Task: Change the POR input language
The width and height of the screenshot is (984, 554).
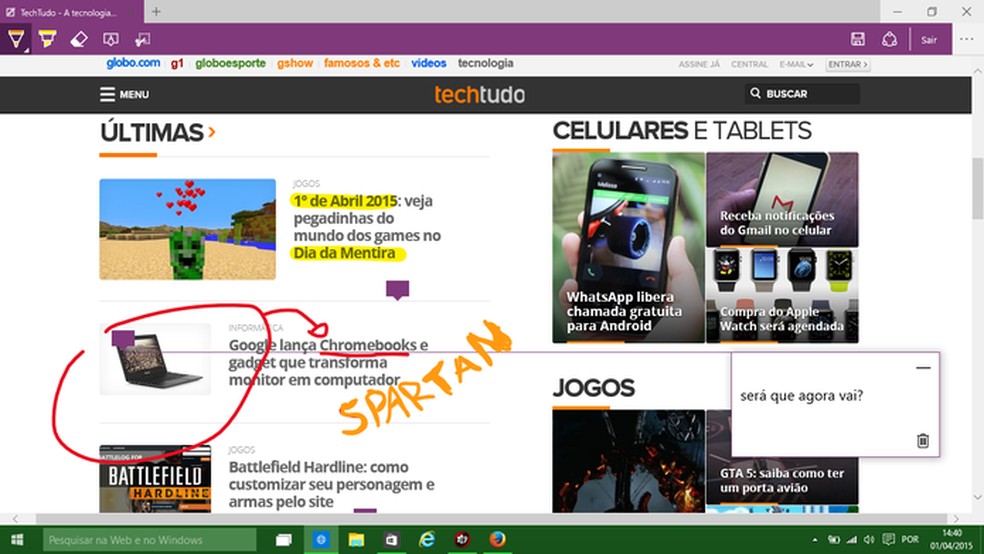Action: coord(910,540)
